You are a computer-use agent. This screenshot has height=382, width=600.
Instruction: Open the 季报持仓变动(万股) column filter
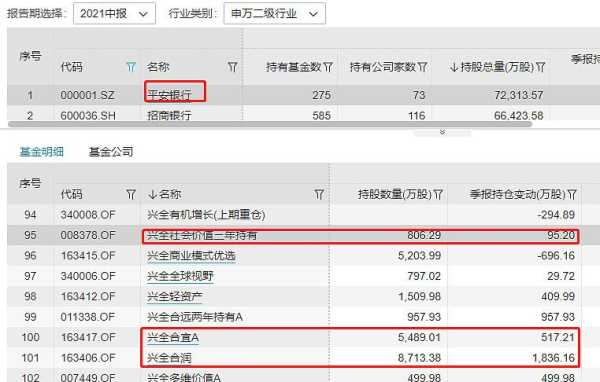pyautogui.click(x=572, y=195)
